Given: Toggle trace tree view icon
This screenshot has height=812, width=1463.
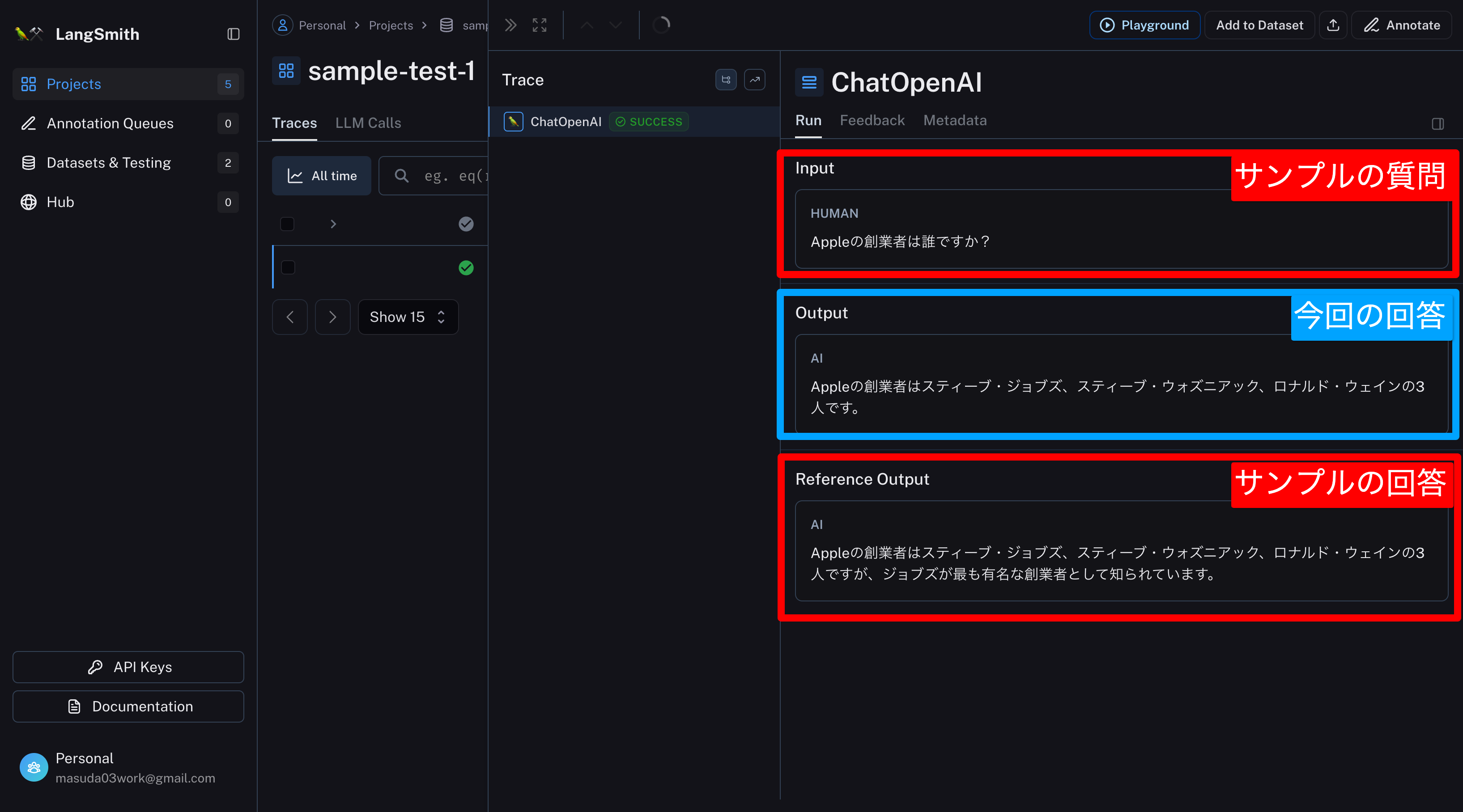Looking at the screenshot, I should (x=726, y=80).
